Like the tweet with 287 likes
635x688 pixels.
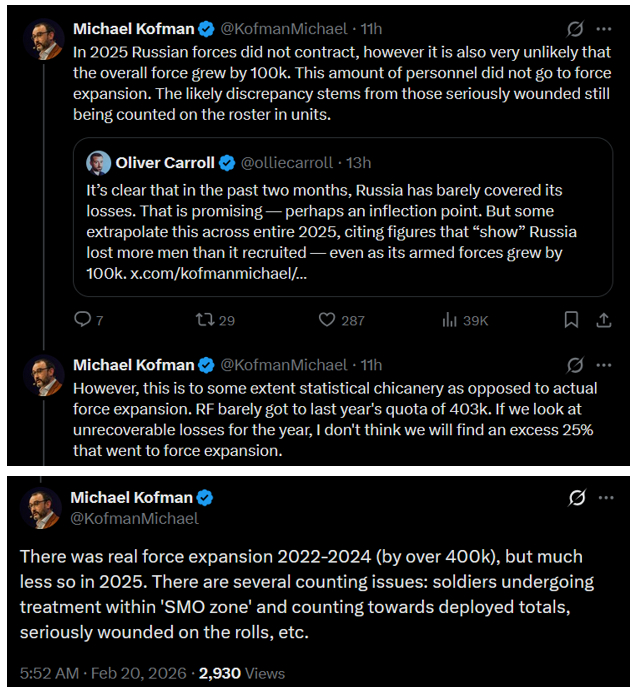point(327,320)
